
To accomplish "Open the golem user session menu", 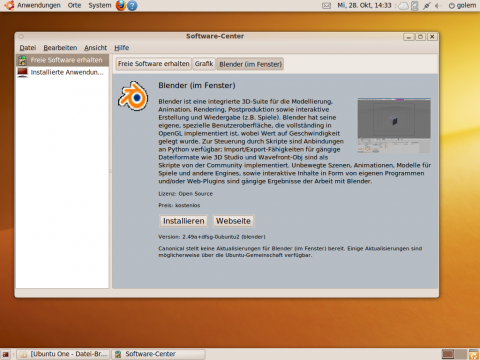I will pos(463,5).
